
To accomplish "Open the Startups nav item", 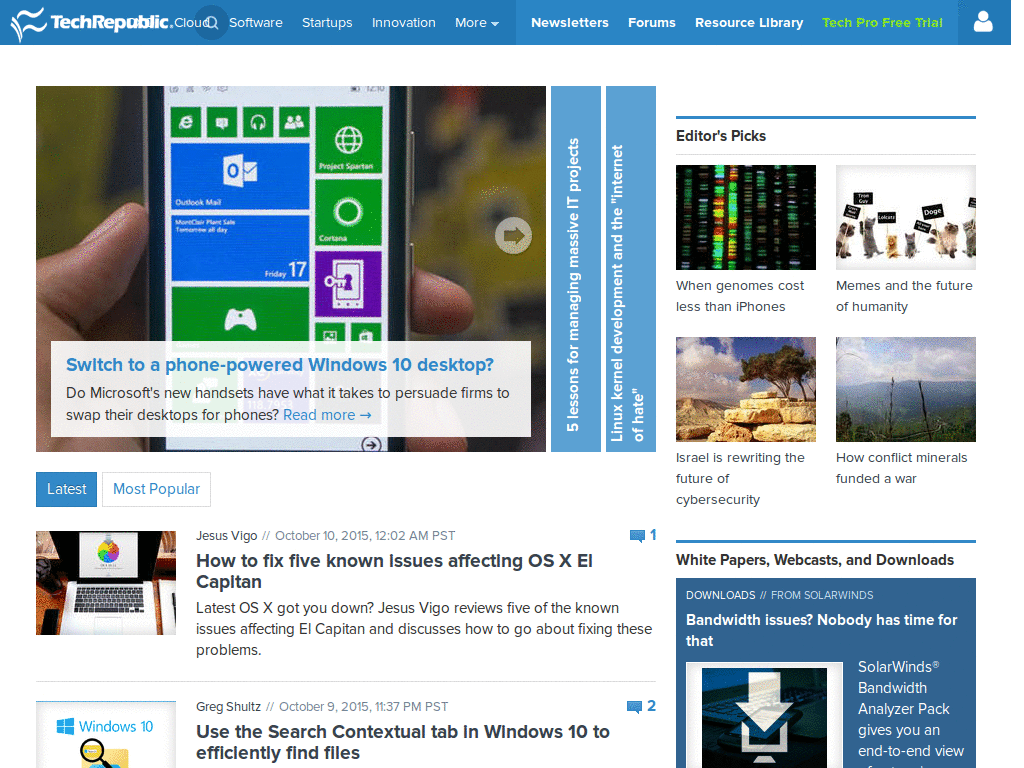I will click(327, 23).
